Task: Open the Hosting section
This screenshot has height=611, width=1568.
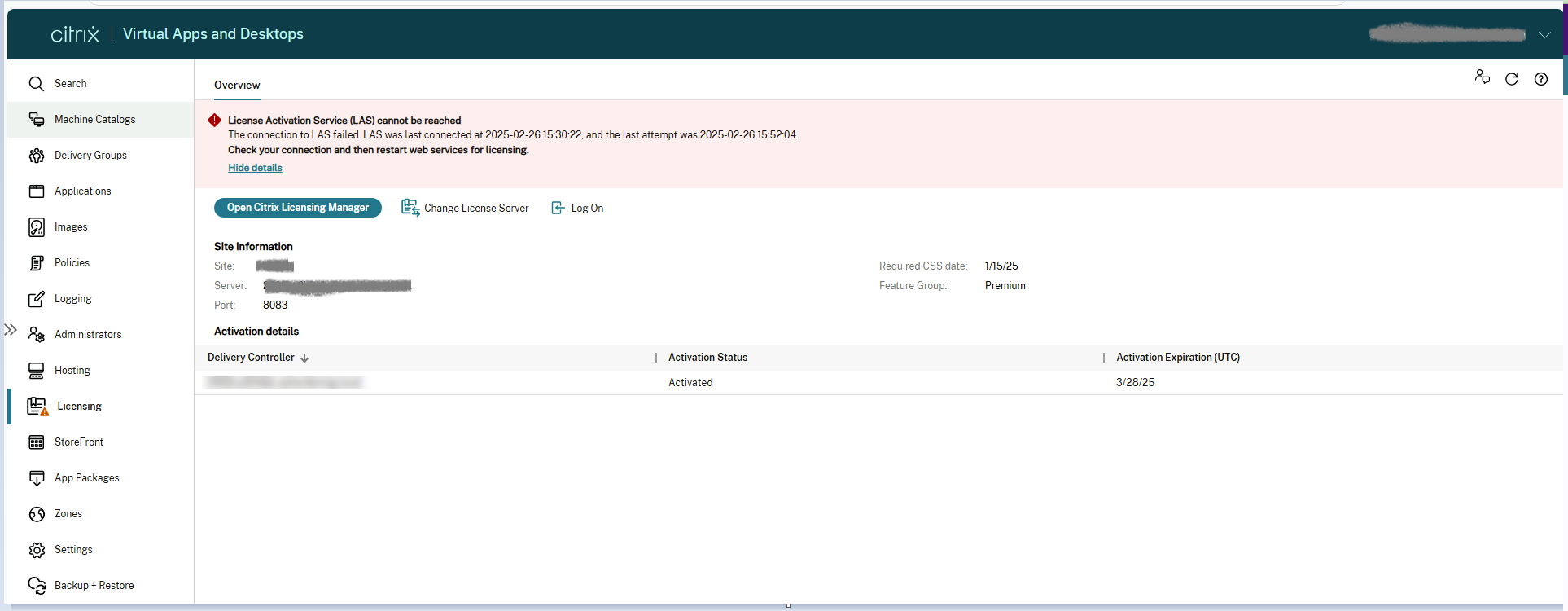Action: [72, 371]
